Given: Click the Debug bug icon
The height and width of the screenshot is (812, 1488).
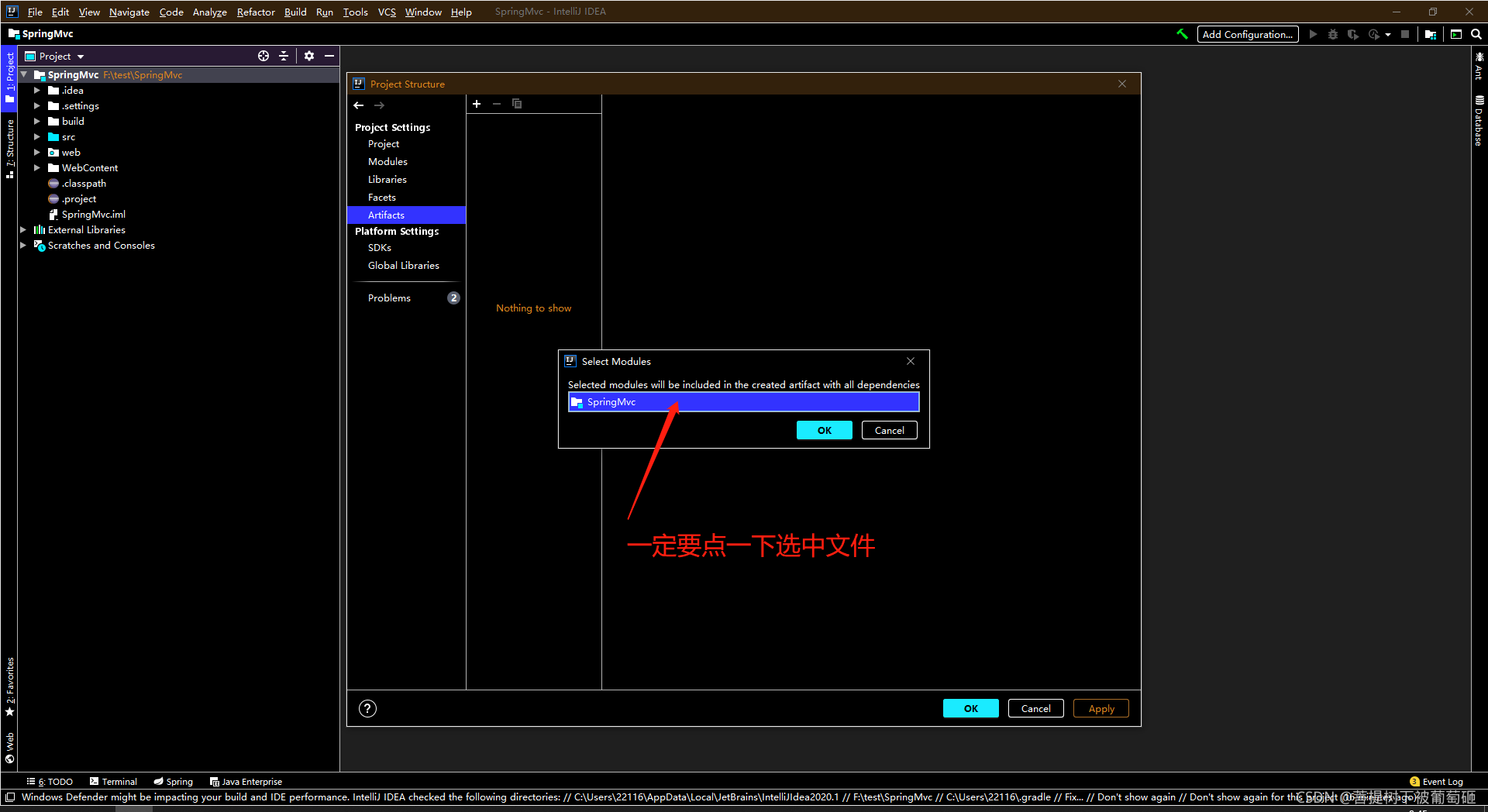Looking at the screenshot, I should 1333,34.
